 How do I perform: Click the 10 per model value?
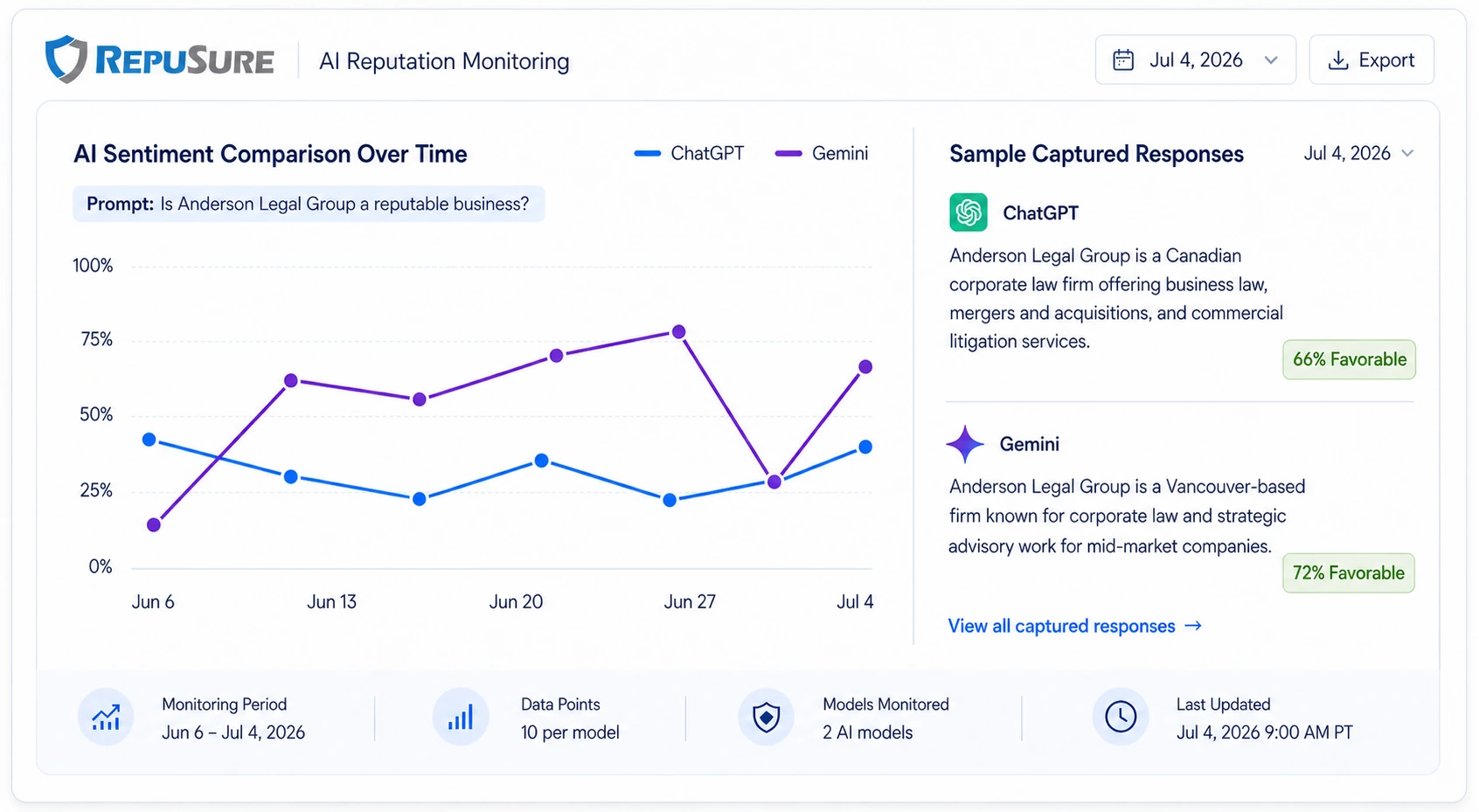pos(570,732)
